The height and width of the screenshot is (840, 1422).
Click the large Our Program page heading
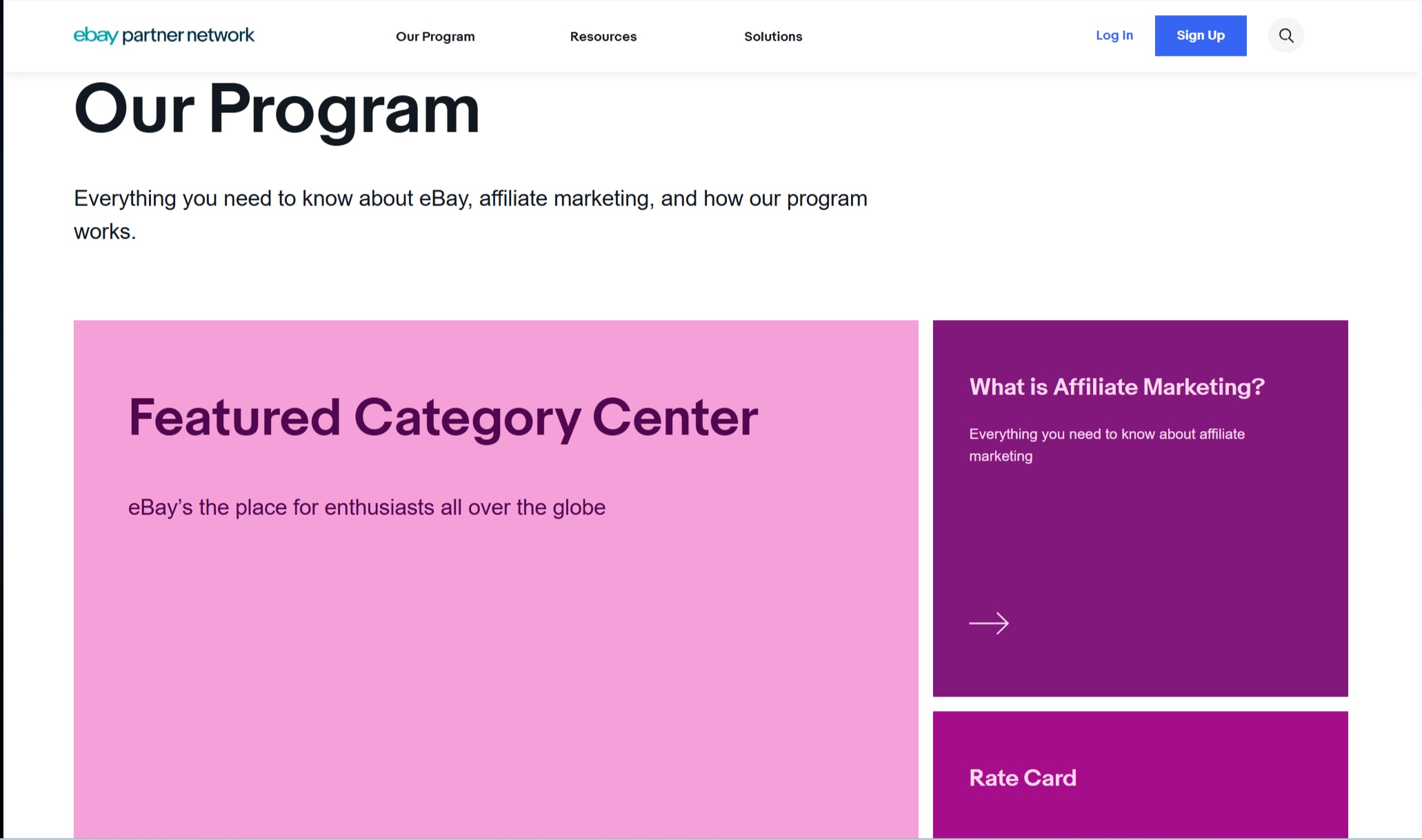(277, 109)
